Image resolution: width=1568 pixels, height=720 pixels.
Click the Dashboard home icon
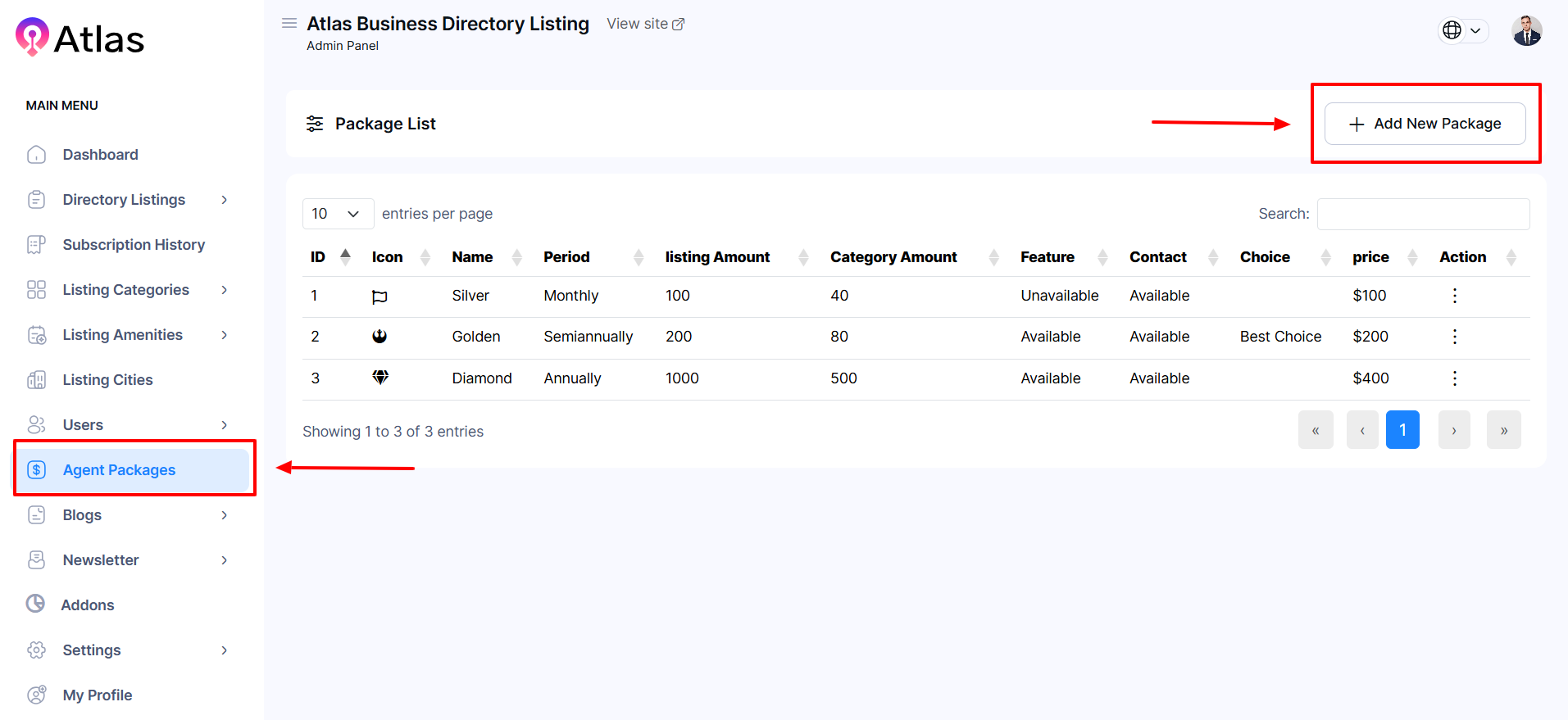tap(37, 155)
